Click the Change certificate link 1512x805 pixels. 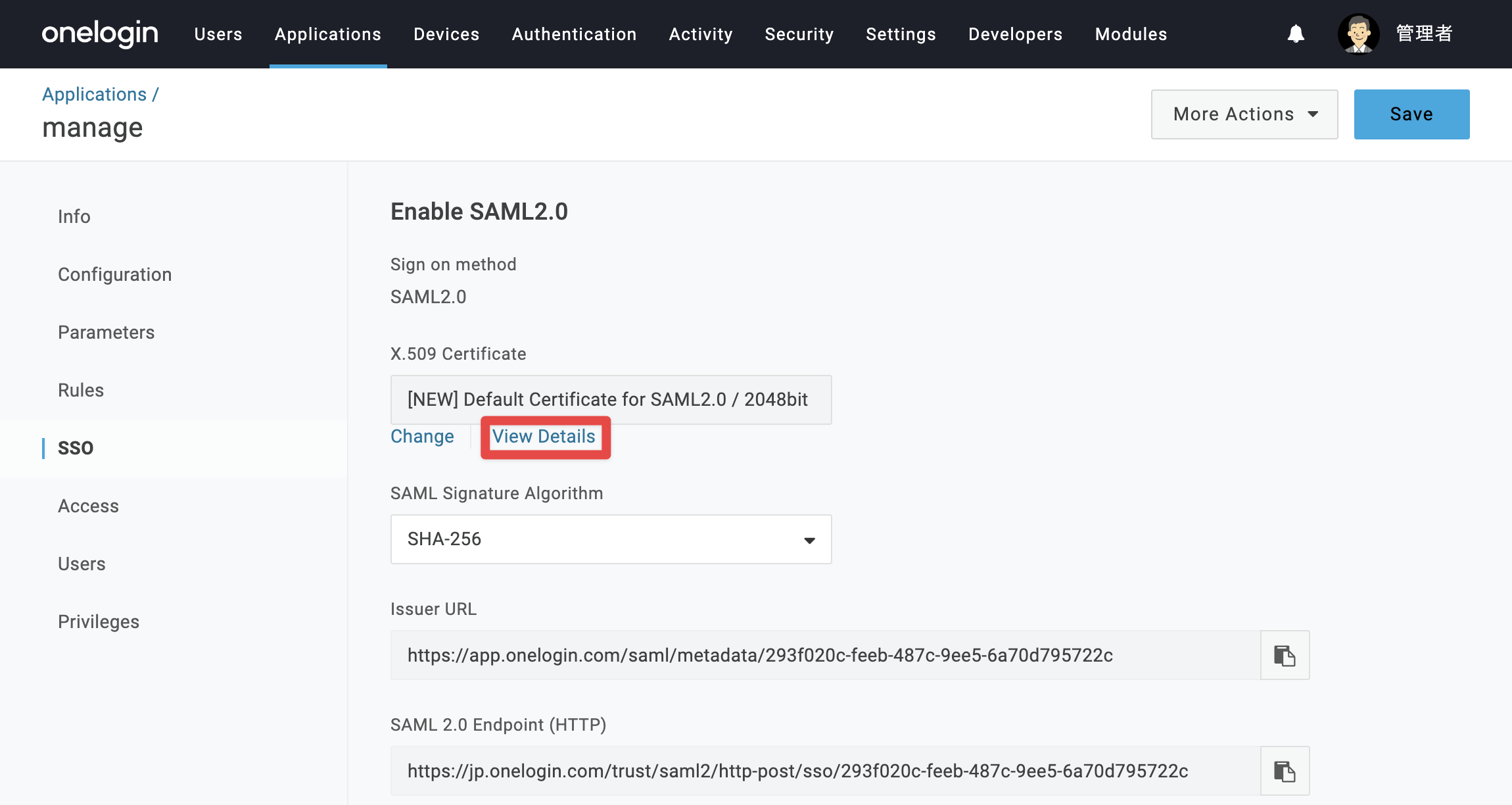click(x=422, y=437)
